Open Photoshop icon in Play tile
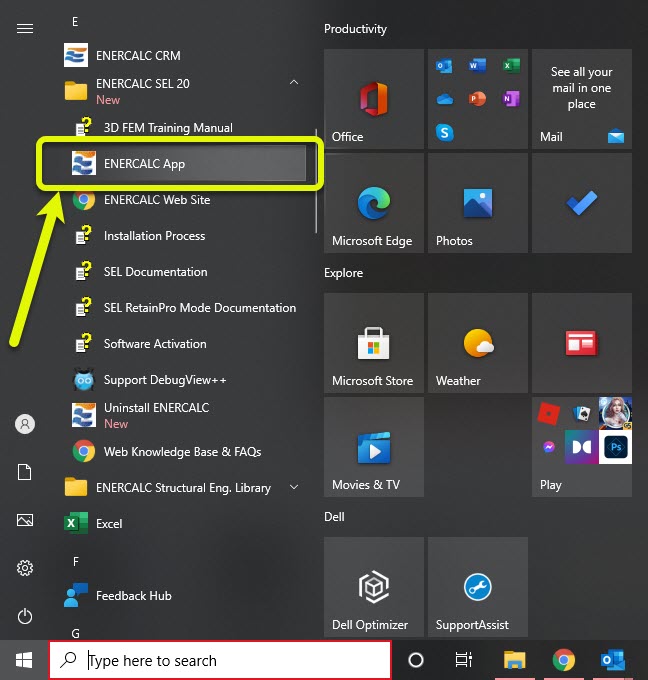648x680 pixels. click(x=615, y=447)
